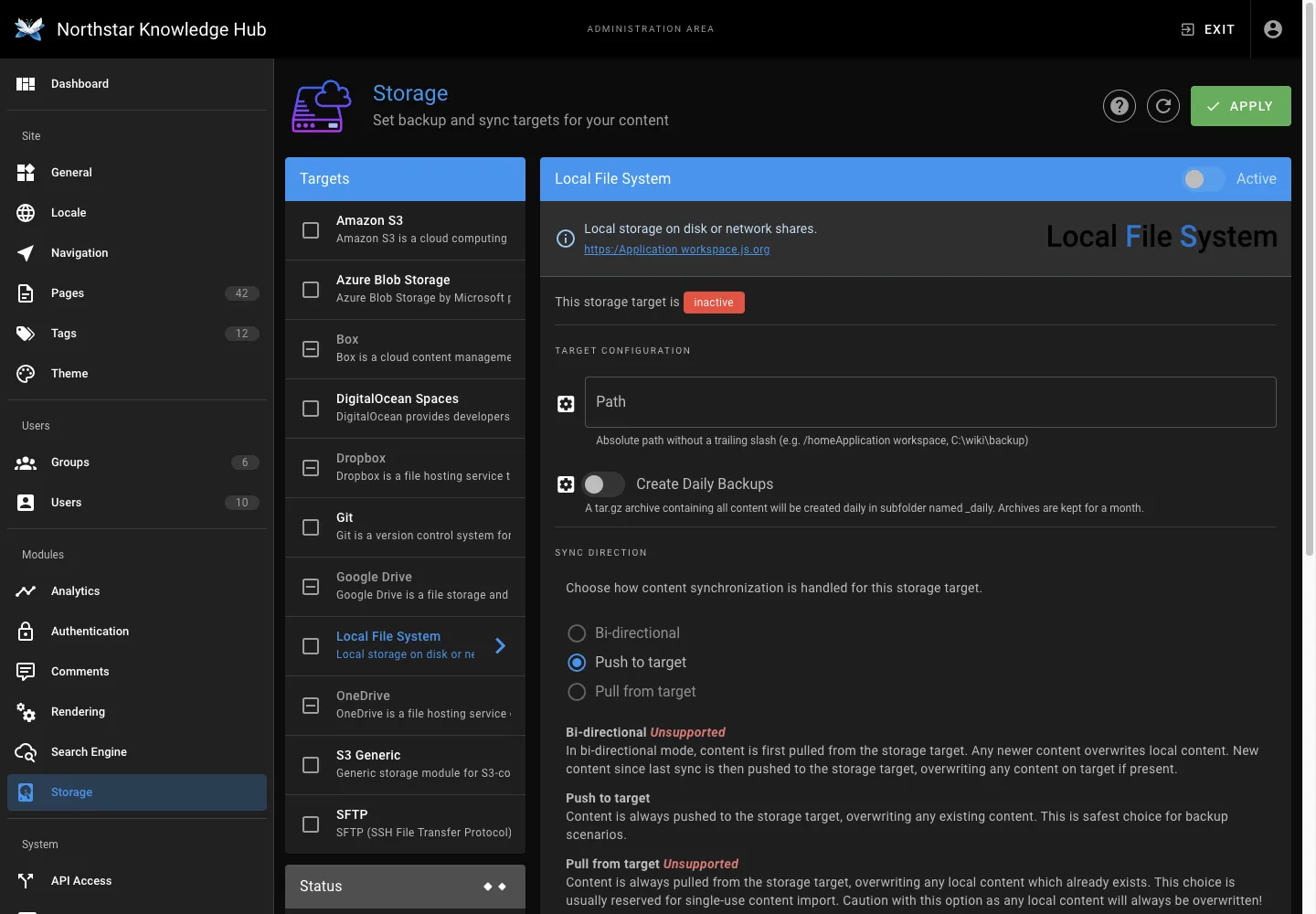Image resolution: width=1316 pixels, height=914 pixels.
Task: Click the Comments bubble icon
Action: pyautogui.click(x=26, y=672)
